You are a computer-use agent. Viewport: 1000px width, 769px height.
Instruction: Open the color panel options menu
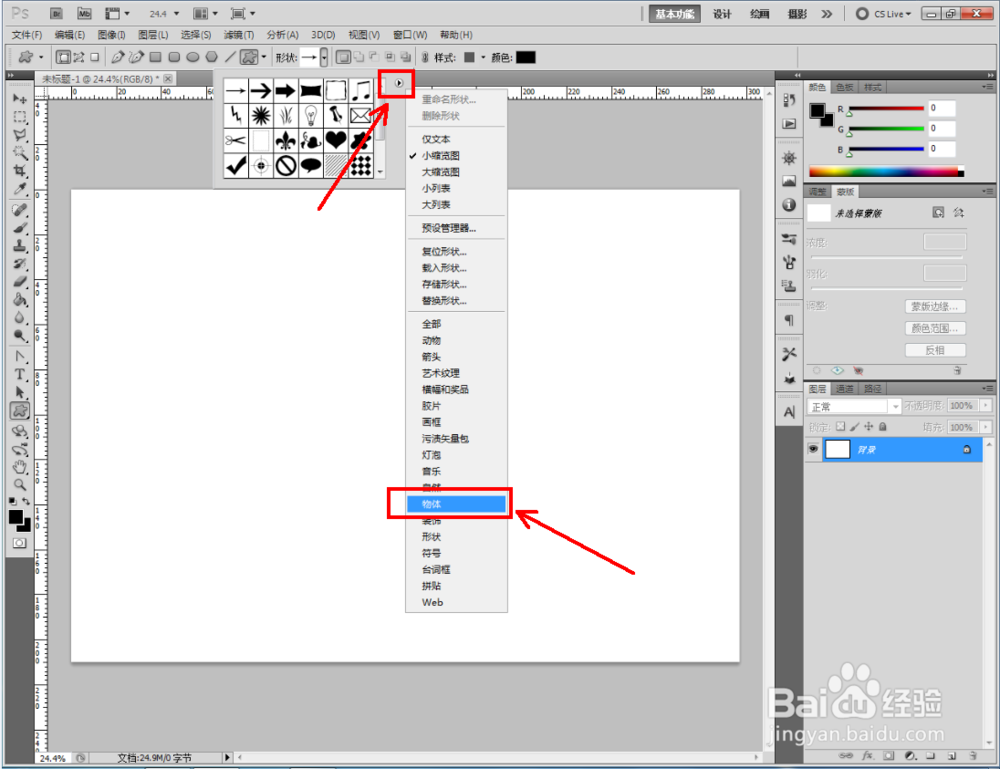[987, 87]
